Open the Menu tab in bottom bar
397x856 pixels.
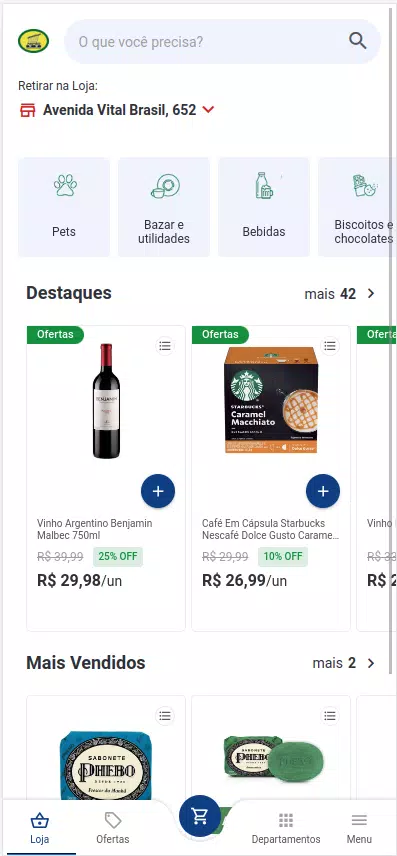(x=359, y=828)
